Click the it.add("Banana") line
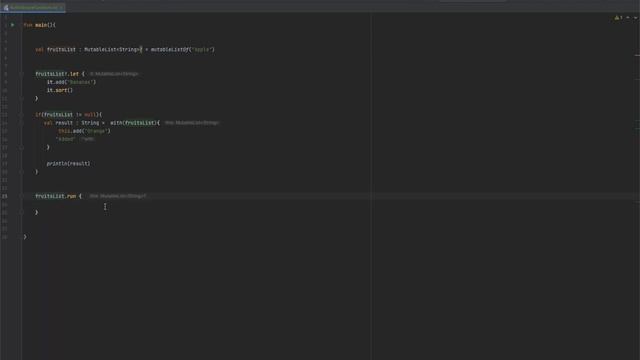Image resolution: width=640 pixels, height=360 pixels. [x=71, y=82]
